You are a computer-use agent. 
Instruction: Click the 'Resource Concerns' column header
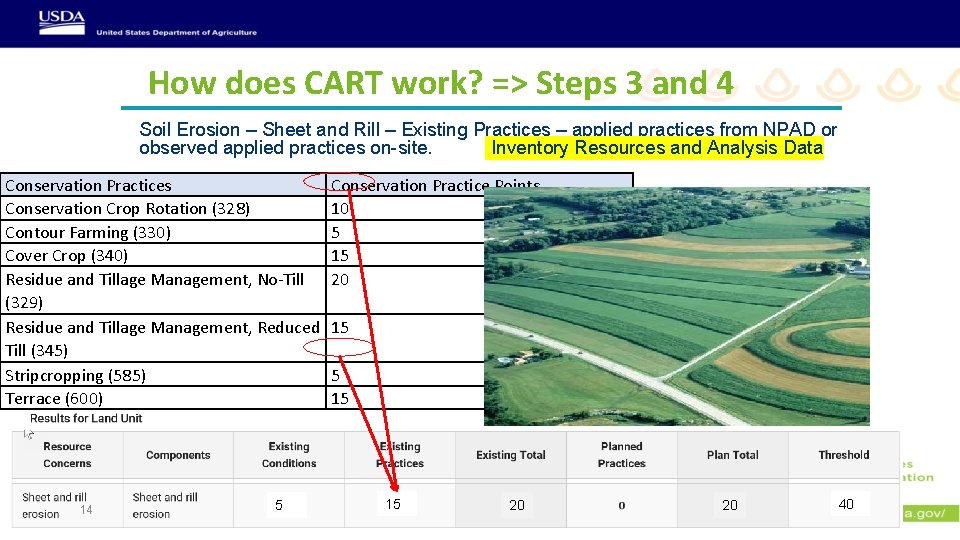point(67,455)
